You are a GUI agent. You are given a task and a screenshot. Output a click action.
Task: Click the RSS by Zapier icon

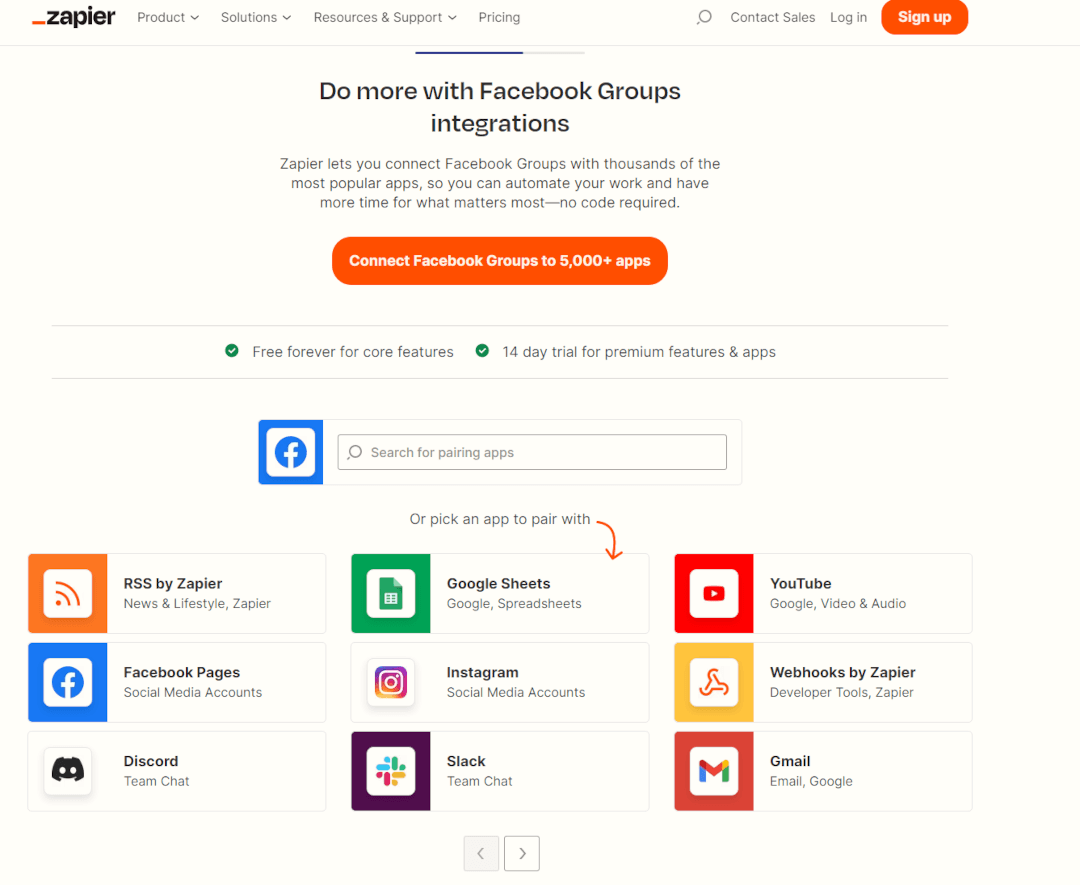[x=67, y=593]
